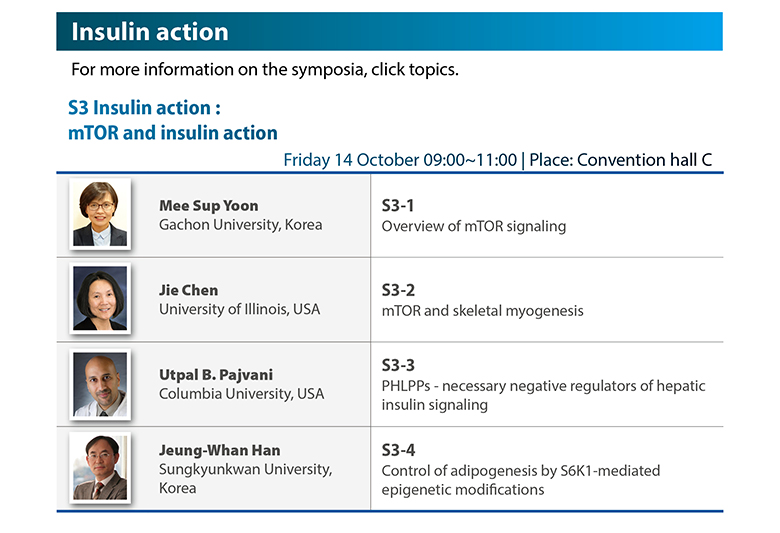Click the Insulin action banner header
This screenshot has height=533, width=780.
coord(390,31)
